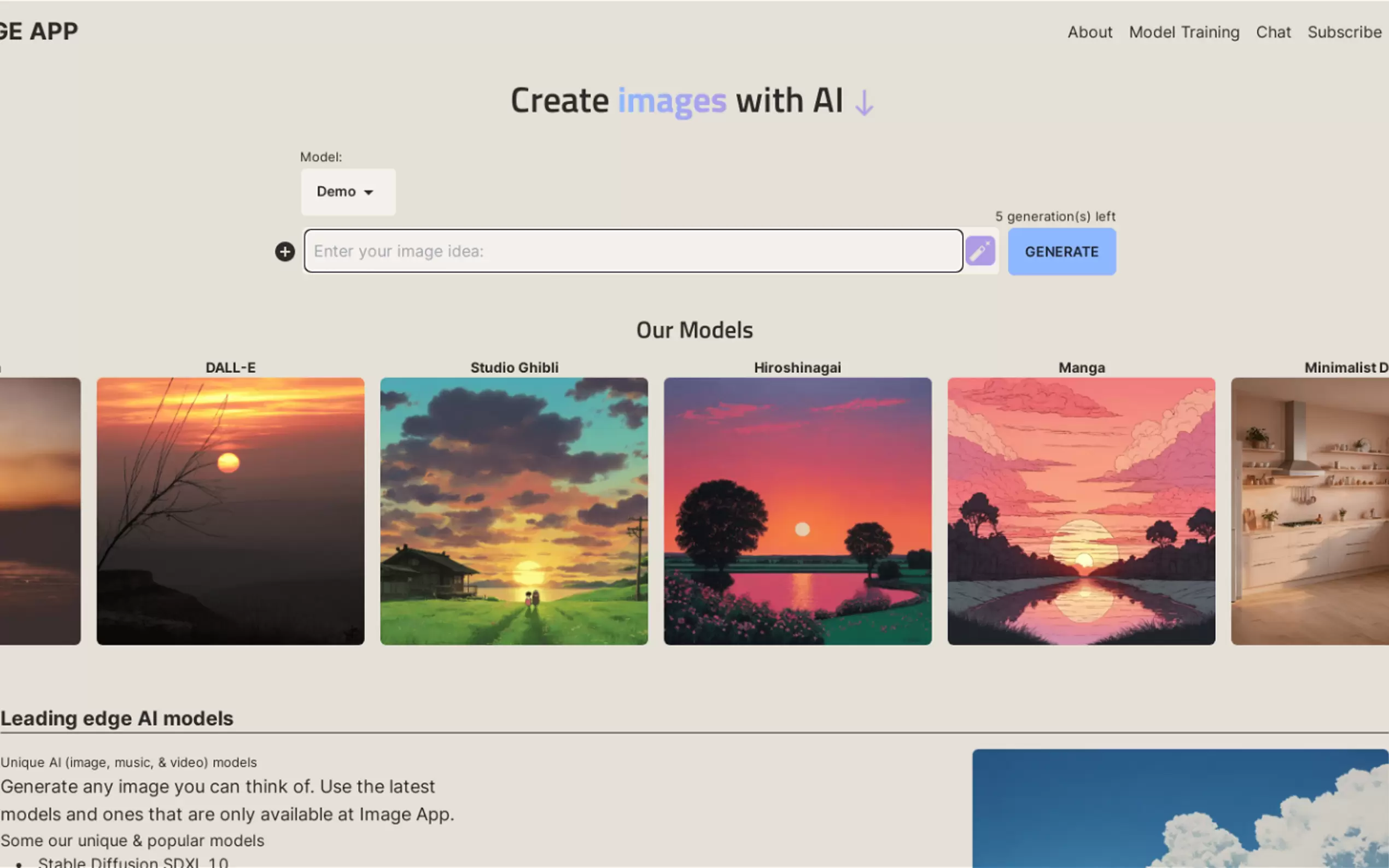Click the GENERATE button
This screenshot has height=868, width=1389.
pos(1061,251)
